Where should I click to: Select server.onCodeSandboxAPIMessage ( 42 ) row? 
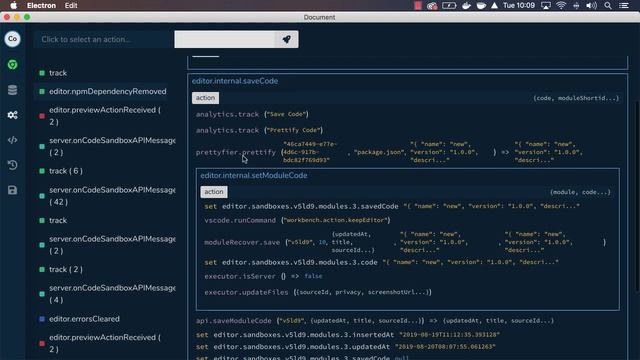point(107,196)
